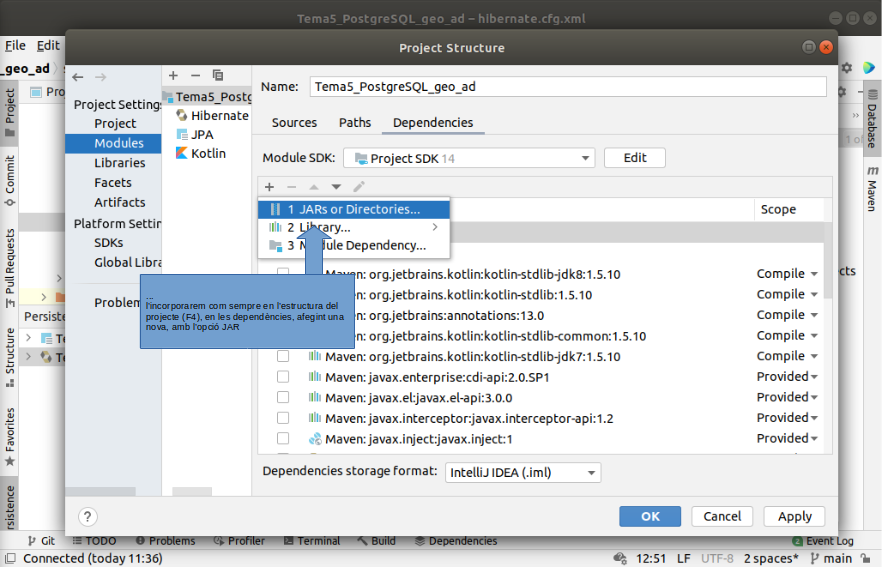The image size is (882, 567).
Task: Go forward with the right arrow in Project Structure
Action: pos(101,77)
